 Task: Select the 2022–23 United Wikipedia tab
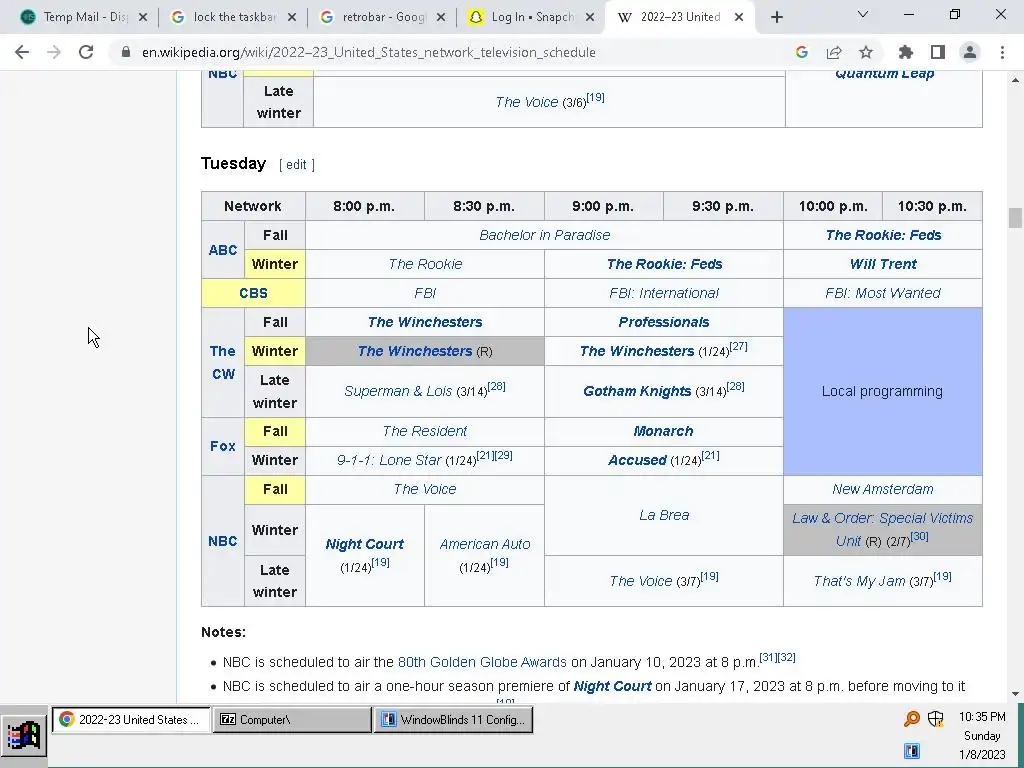(679, 17)
